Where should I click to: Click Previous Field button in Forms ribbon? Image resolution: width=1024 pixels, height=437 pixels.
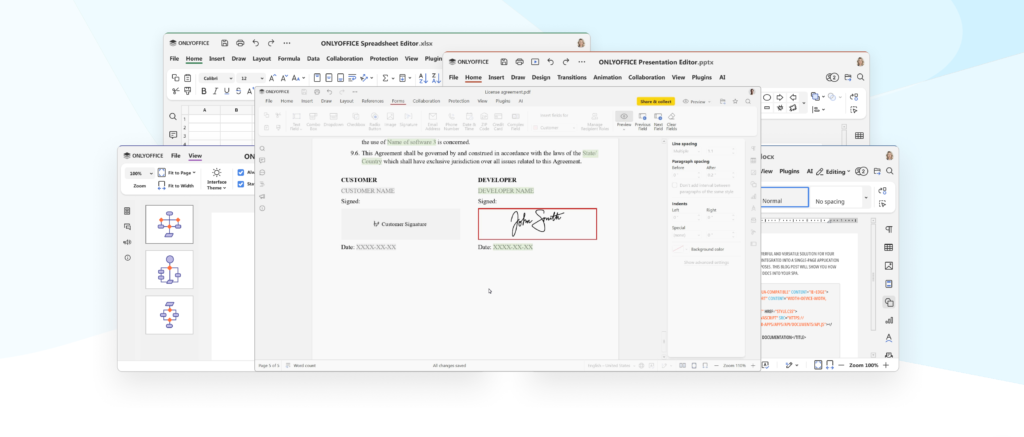tap(643, 121)
